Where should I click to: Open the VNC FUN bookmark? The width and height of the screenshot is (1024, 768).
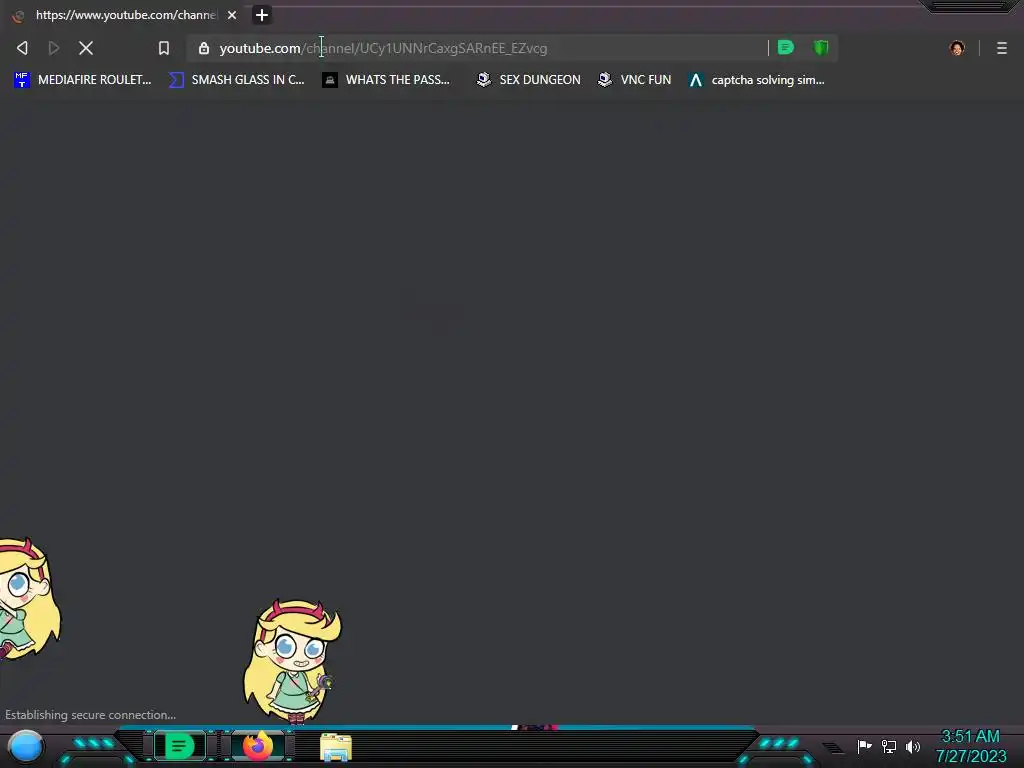(635, 80)
